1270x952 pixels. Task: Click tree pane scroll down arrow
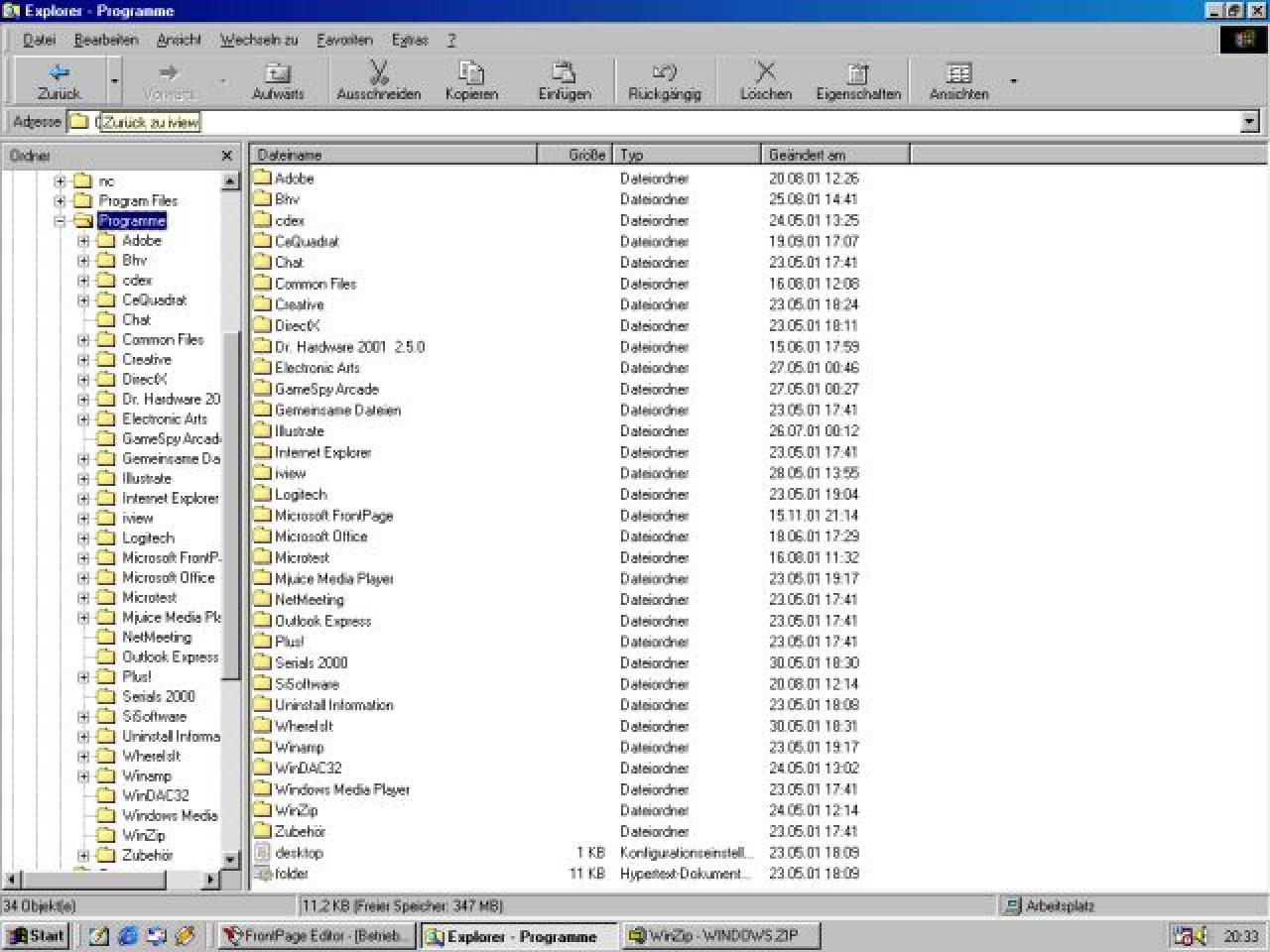(231, 861)
